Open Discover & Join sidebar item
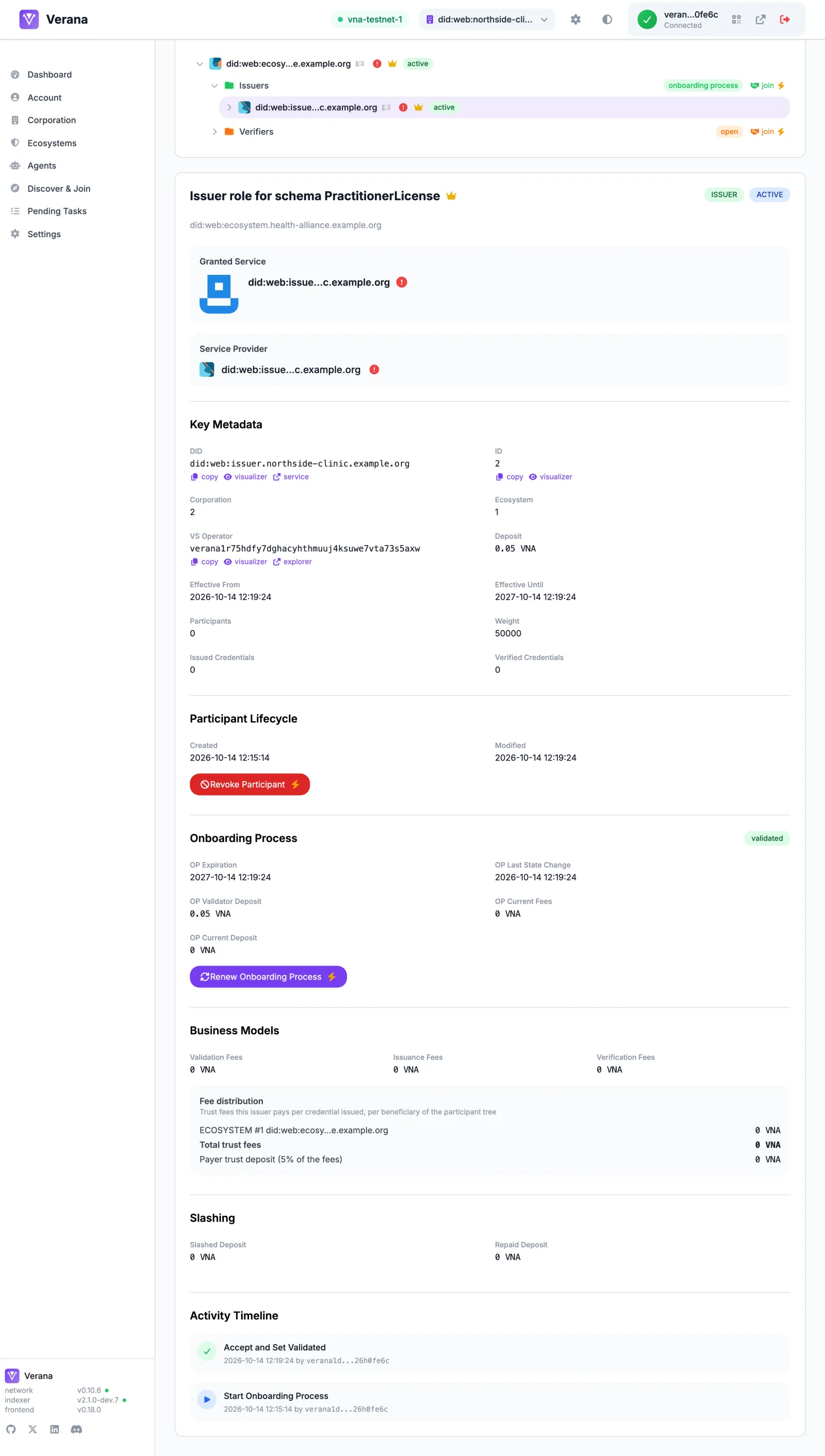The height and width of the screenshot is (1456, 825). pos(59,189)
